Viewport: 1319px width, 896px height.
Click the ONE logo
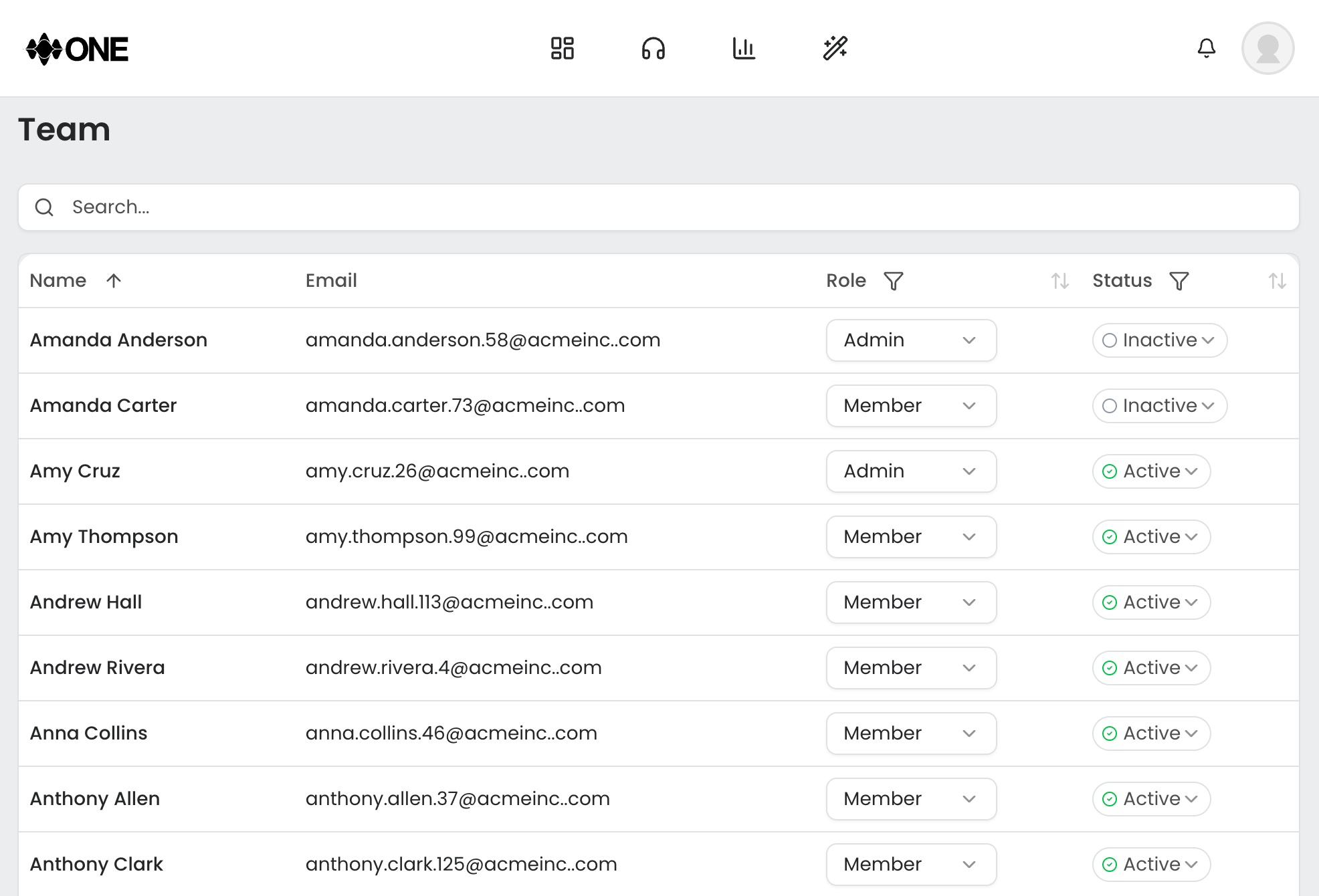pyautogui.click(x=77, y=49)
